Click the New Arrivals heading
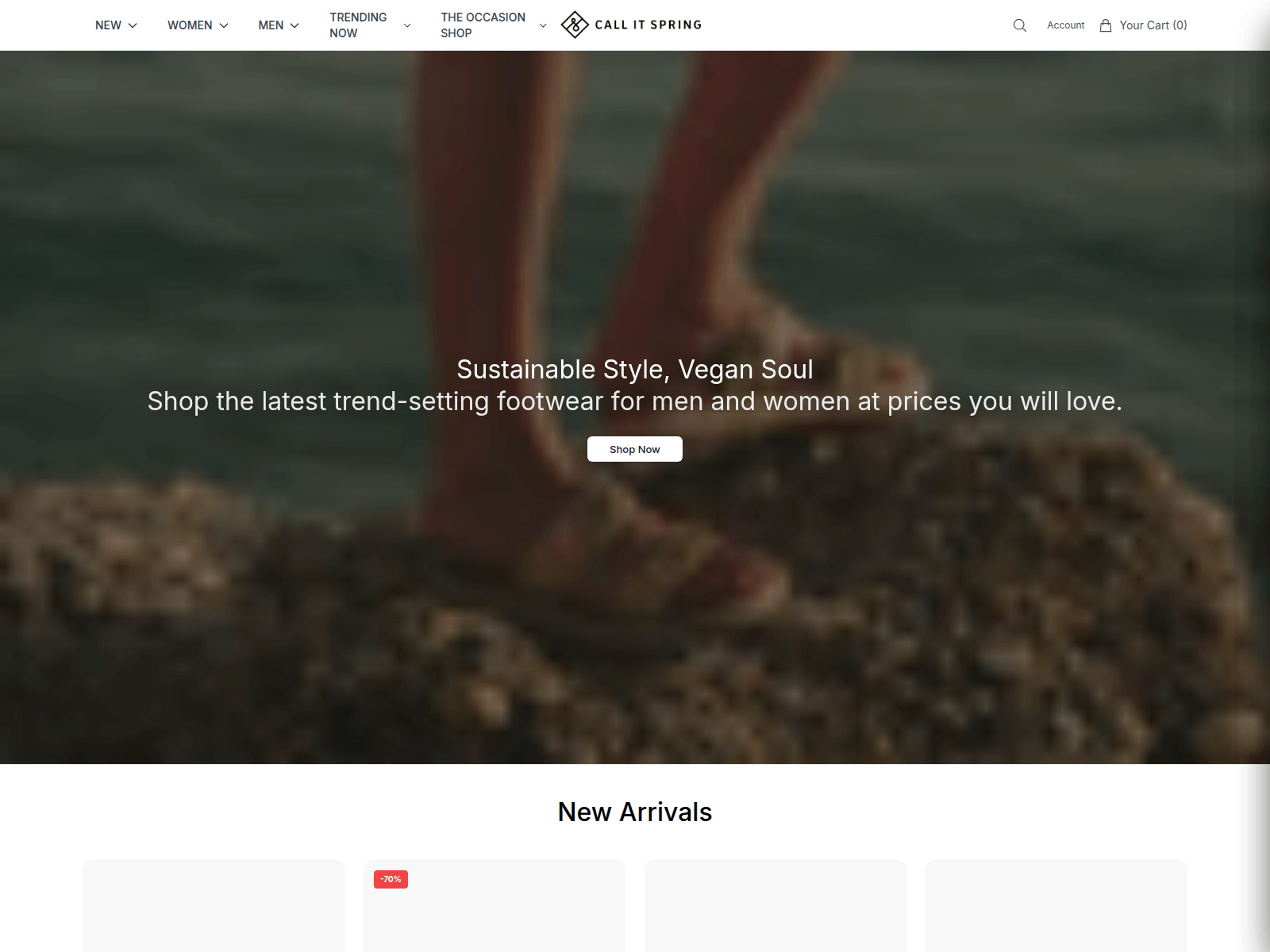 click(635, 812)
